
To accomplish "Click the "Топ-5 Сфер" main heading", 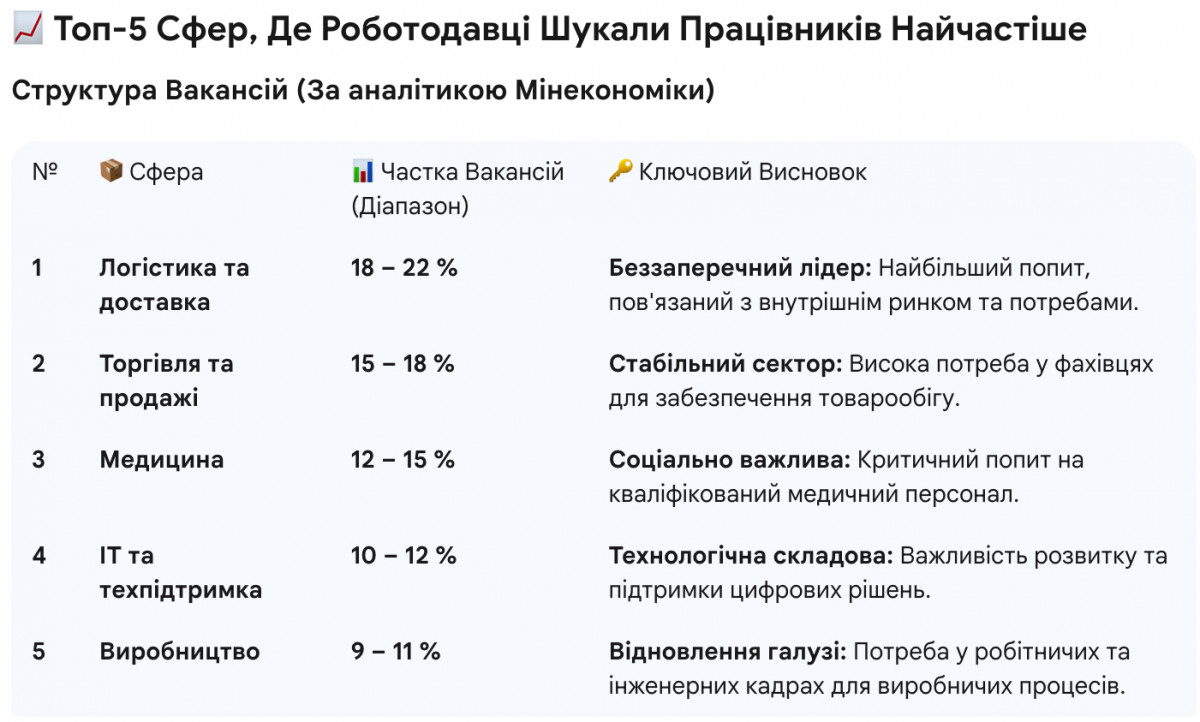I will (570, 31).
